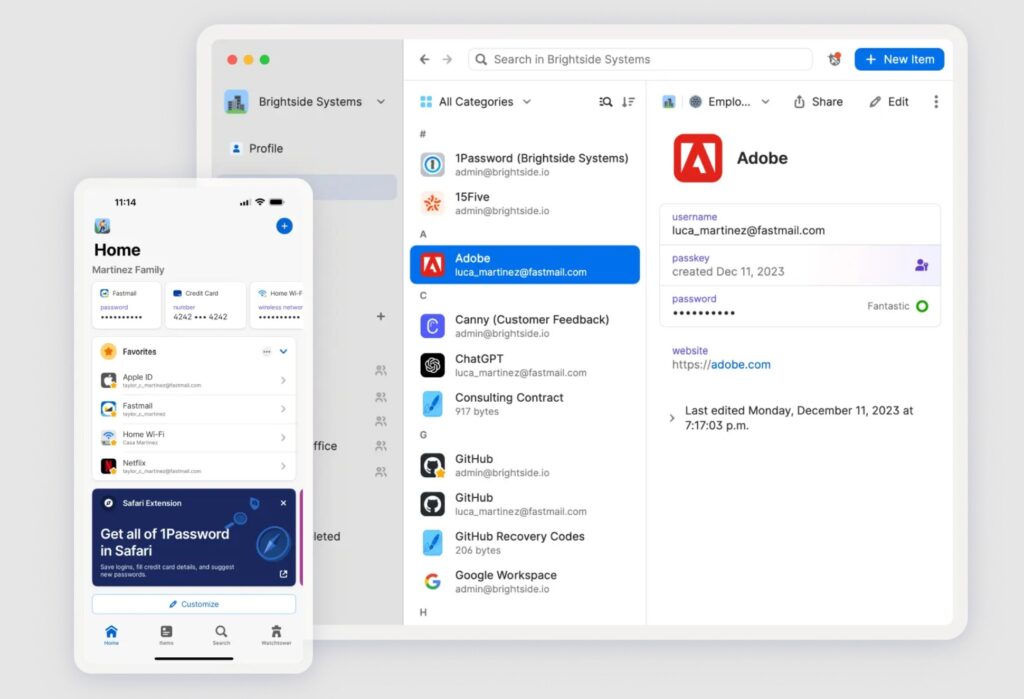This screenshot has width=1024, height=699.
Task: Expand the Last edited history chevron
Action: 672,418
